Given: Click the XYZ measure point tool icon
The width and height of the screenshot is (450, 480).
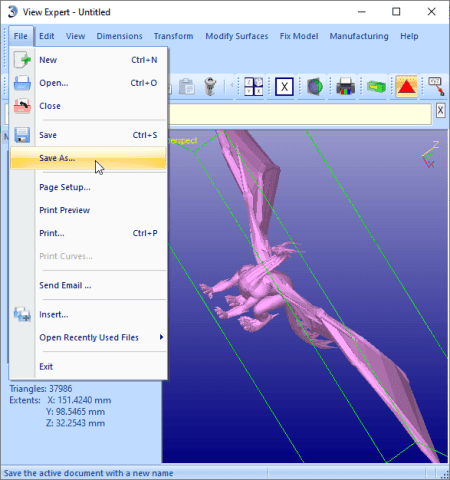Looking at the screenshot, I should [436, 86].
